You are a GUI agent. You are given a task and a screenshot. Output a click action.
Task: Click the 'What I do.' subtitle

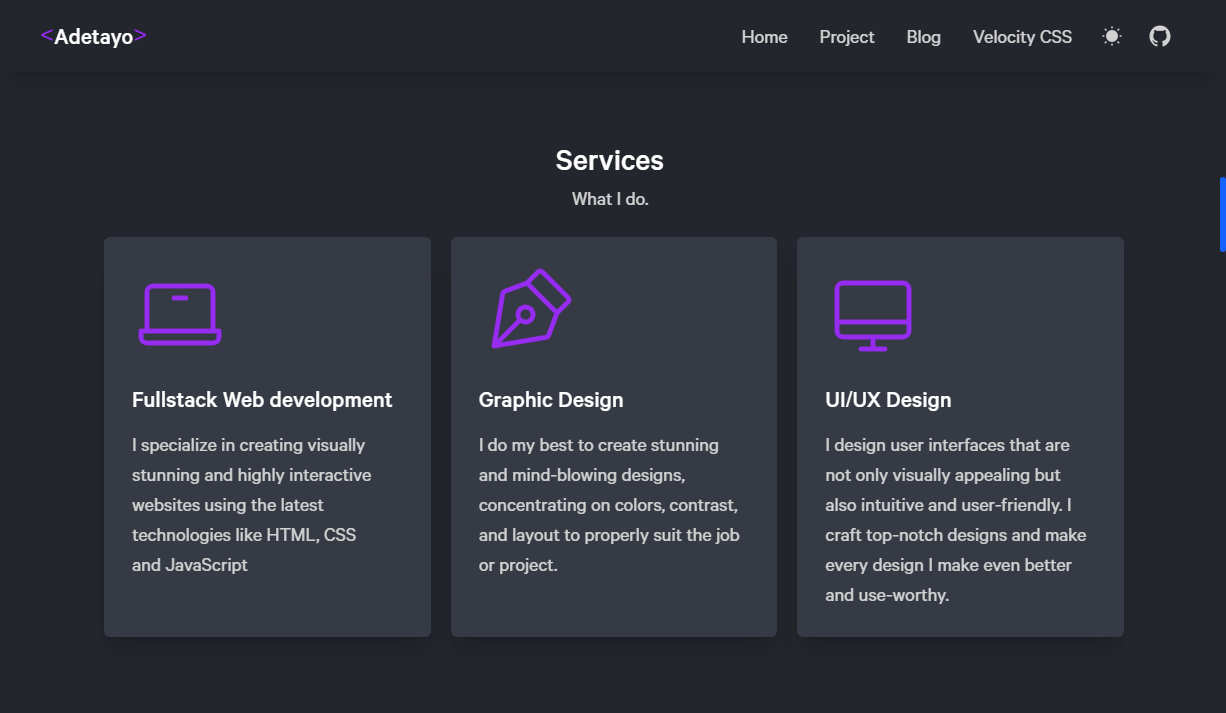[x=610, y=199]
